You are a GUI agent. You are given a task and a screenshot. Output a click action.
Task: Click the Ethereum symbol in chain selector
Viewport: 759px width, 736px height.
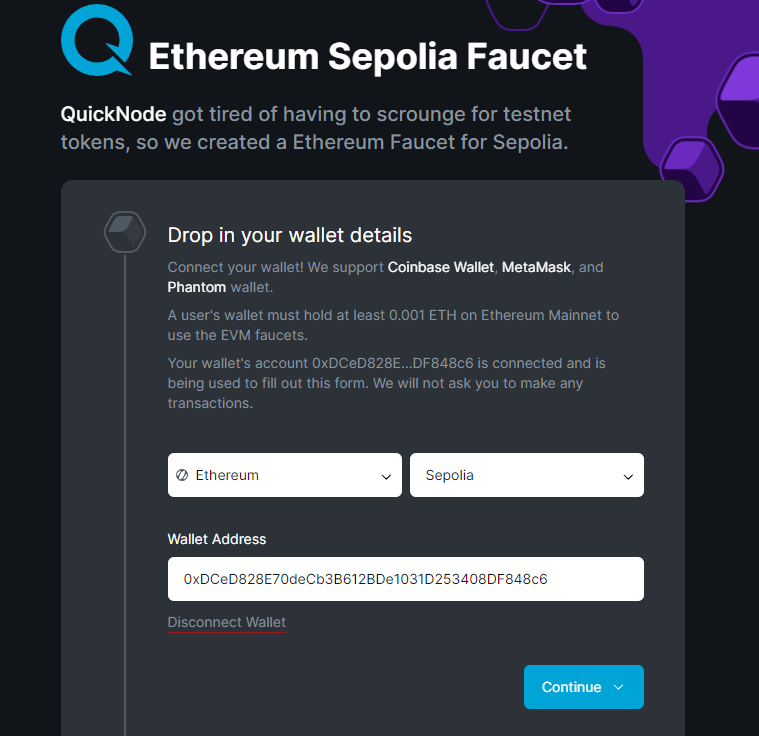182,475
